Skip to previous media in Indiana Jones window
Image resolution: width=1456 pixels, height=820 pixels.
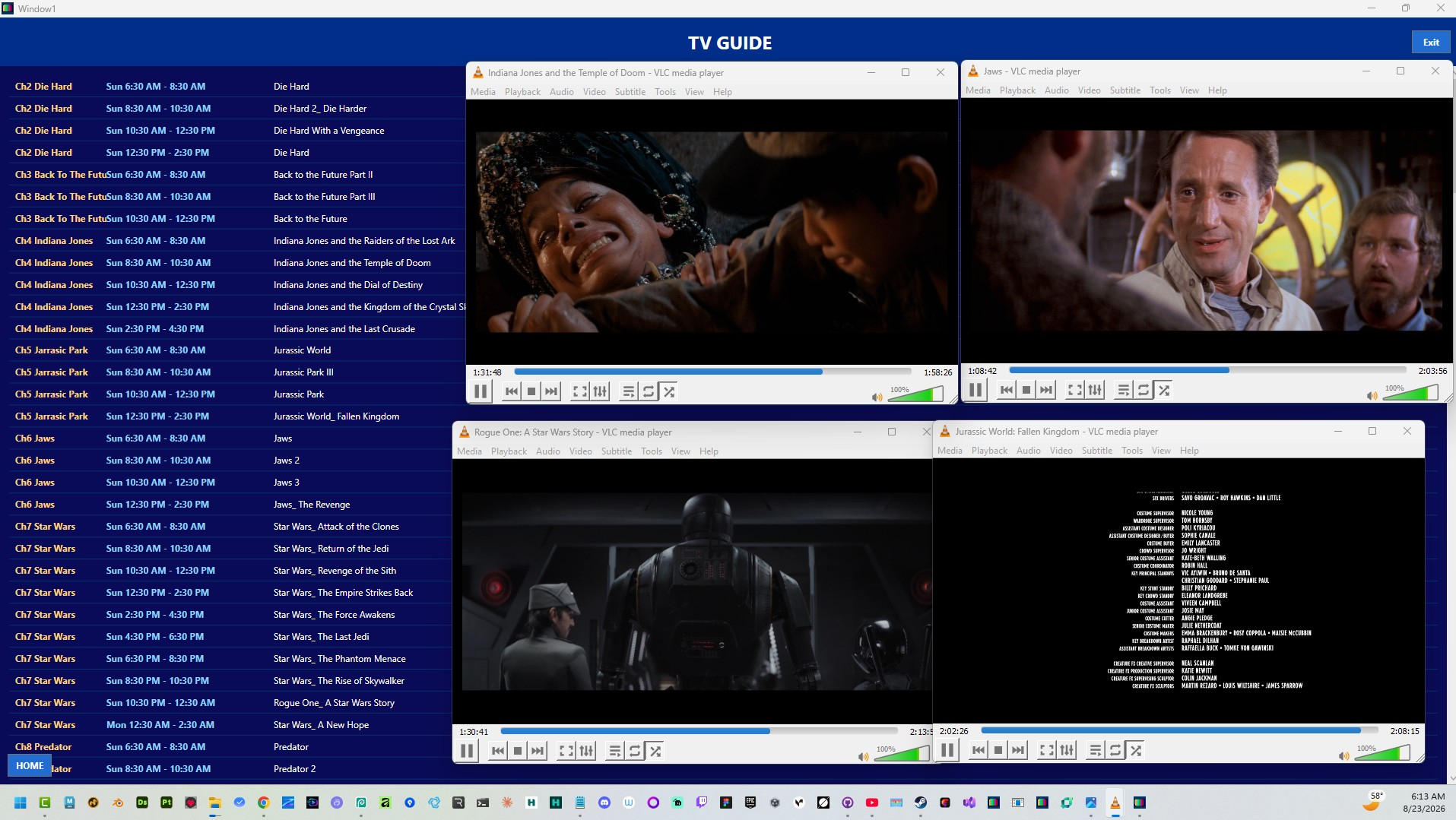(512, 391)
